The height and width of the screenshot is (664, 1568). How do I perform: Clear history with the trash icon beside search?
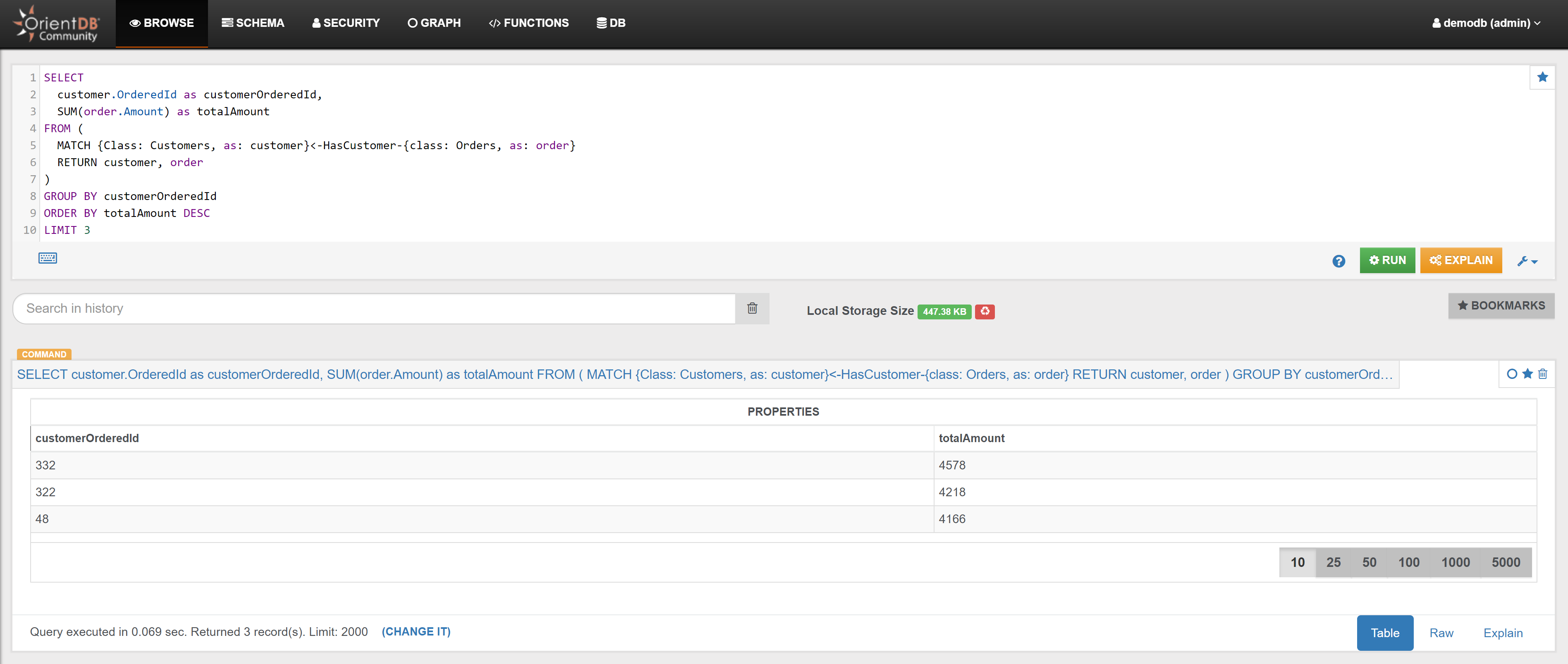click(x=752, y=308)
